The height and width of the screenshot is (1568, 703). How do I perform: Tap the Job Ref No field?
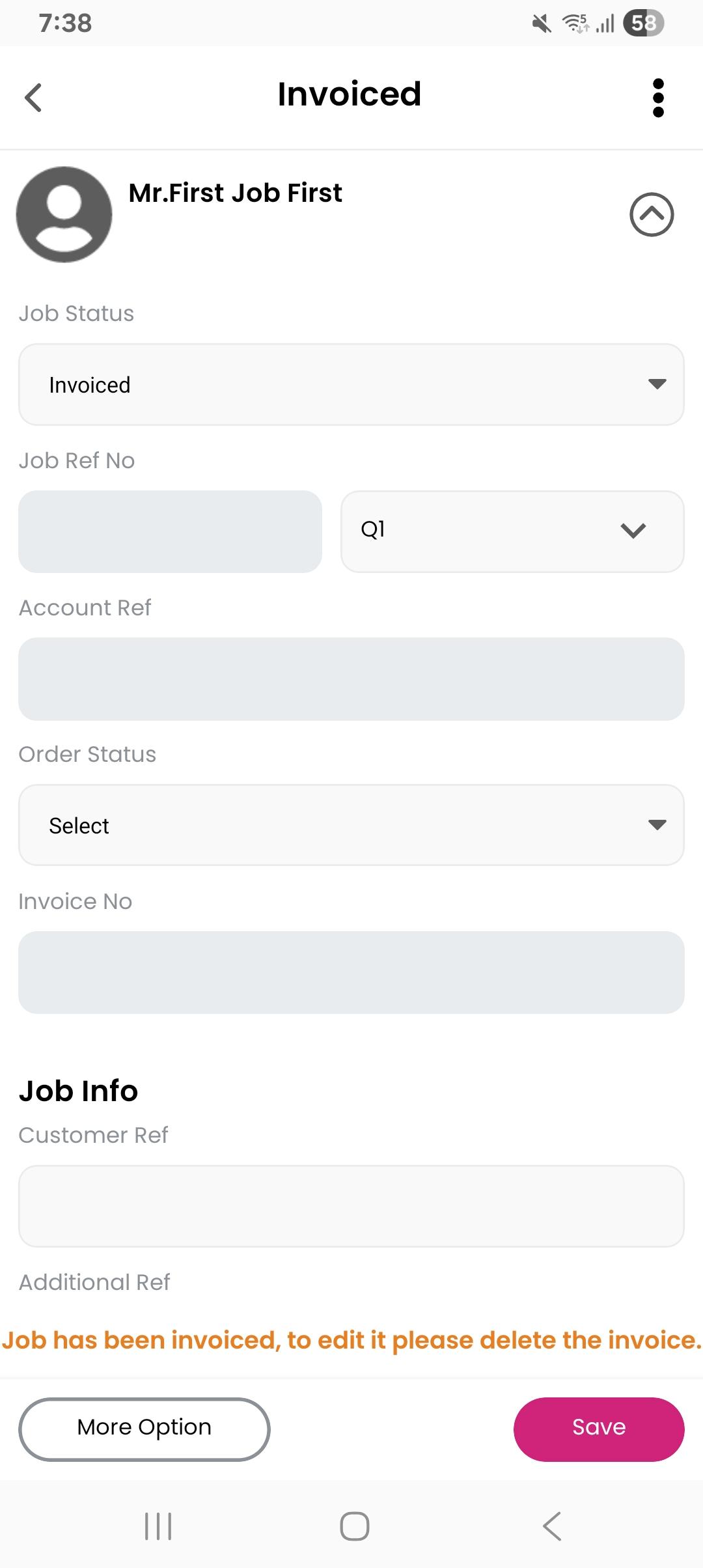pos(170,531)
